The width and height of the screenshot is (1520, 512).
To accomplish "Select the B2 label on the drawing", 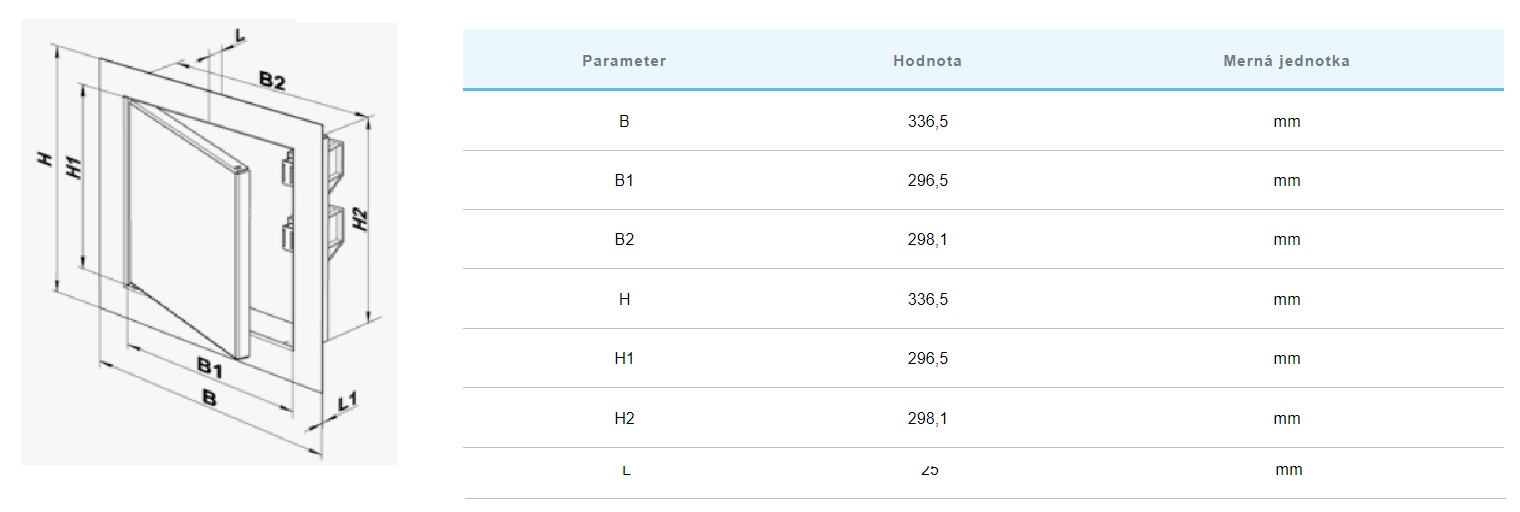I will pos(272,82).
